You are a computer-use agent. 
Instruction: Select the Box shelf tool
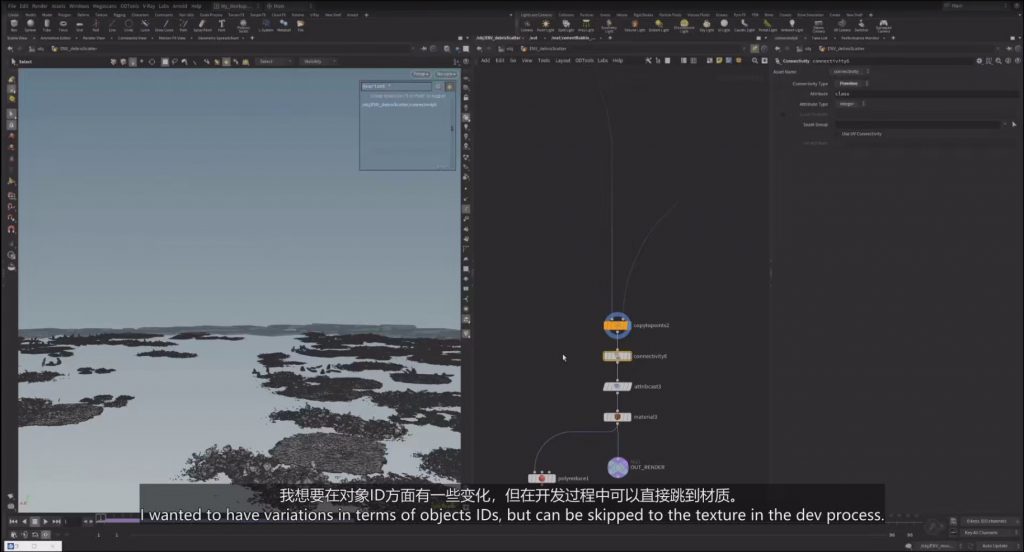point(14,25)
